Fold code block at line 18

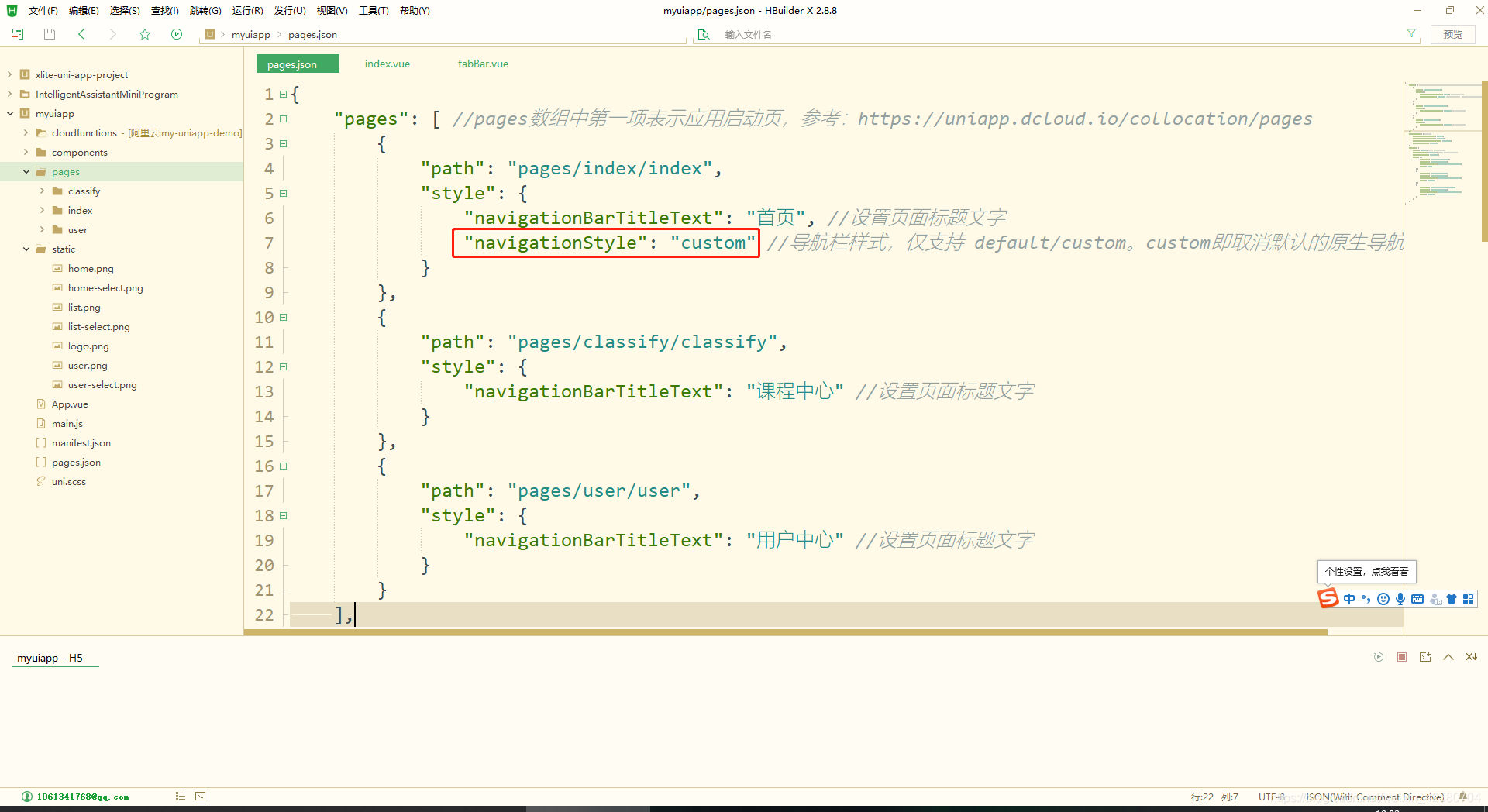284,515
